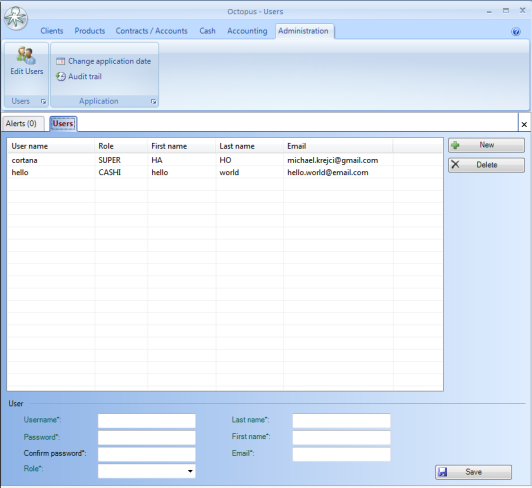Select the hello user row
Image resolution: width=532 pixels, height=488 pixels.
225,172
